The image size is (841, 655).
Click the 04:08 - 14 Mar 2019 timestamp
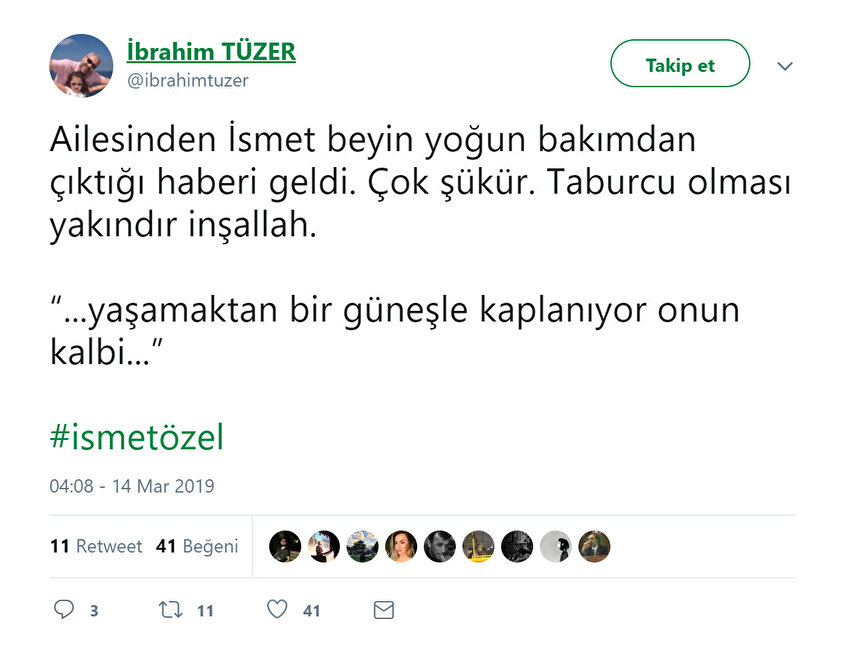[x=132, y=487]
